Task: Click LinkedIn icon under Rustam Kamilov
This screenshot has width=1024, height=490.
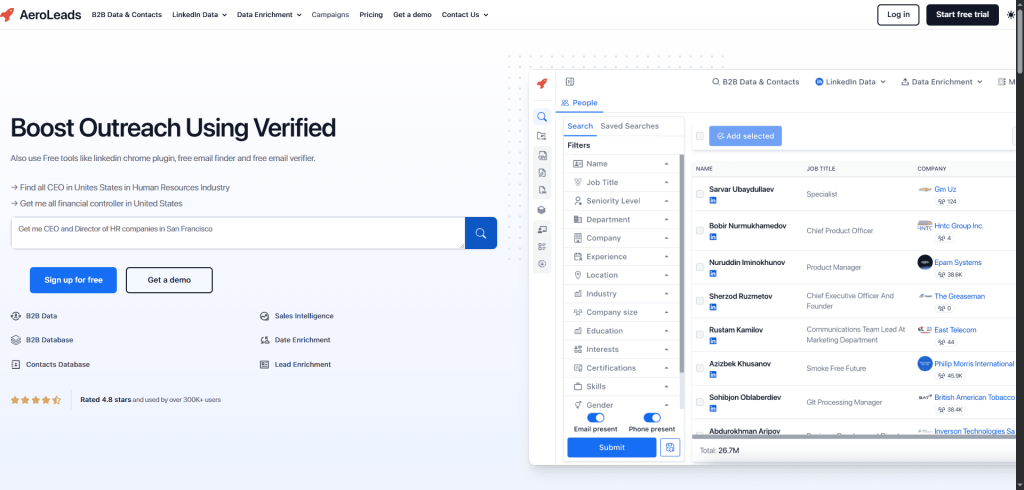Action: click(713, 341)
